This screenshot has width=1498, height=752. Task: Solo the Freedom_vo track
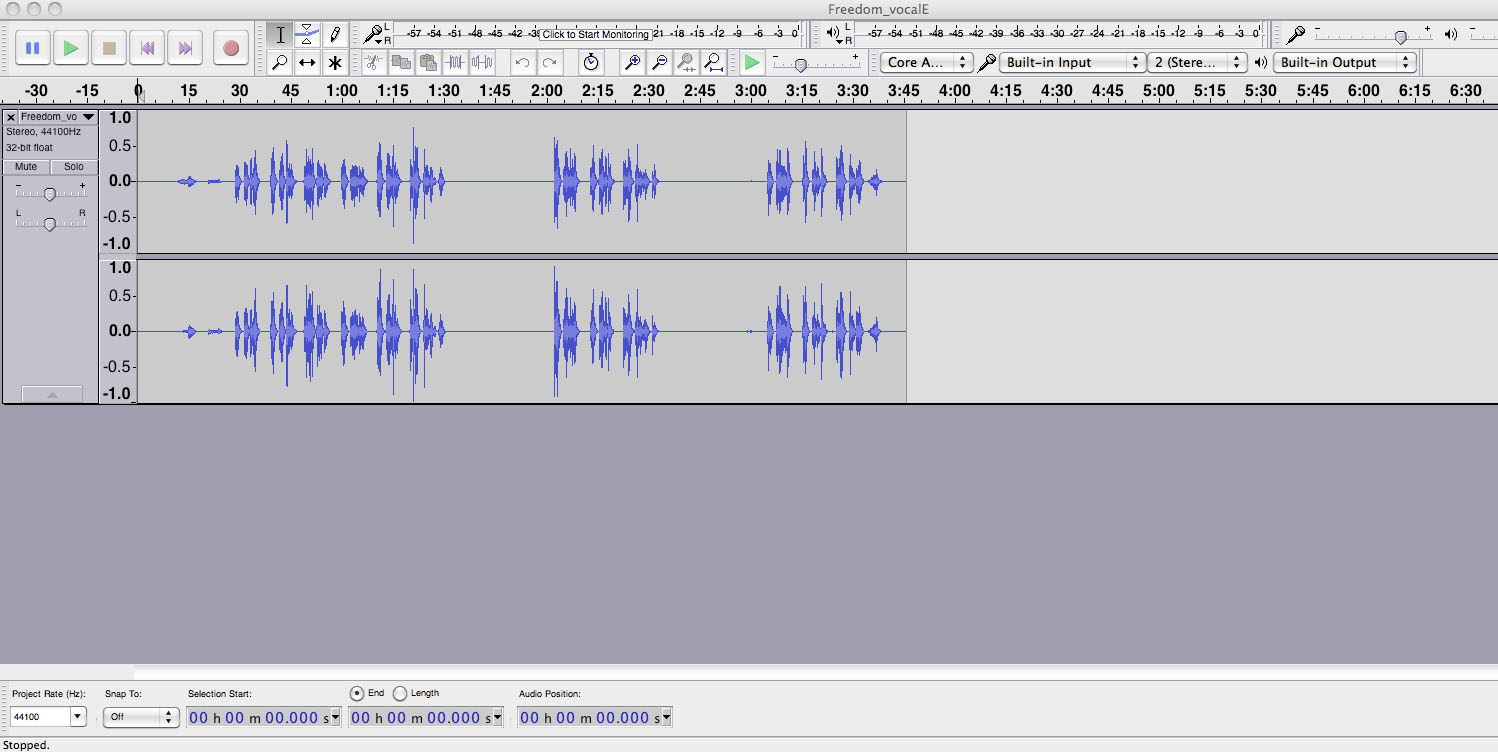point(74,167)
